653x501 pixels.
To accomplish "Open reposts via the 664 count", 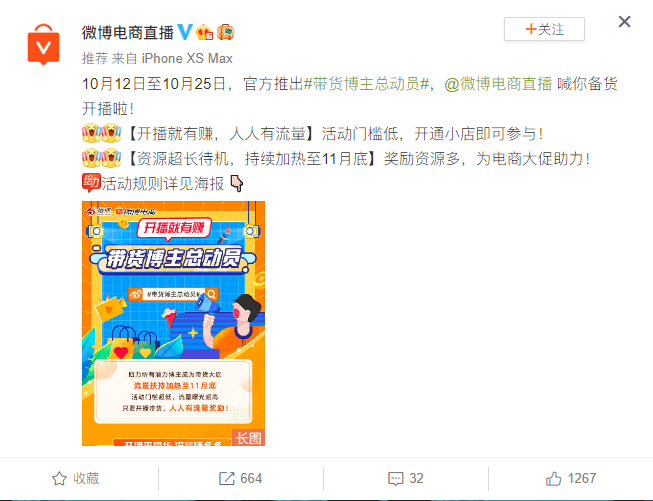I will (x=251, y=479).
